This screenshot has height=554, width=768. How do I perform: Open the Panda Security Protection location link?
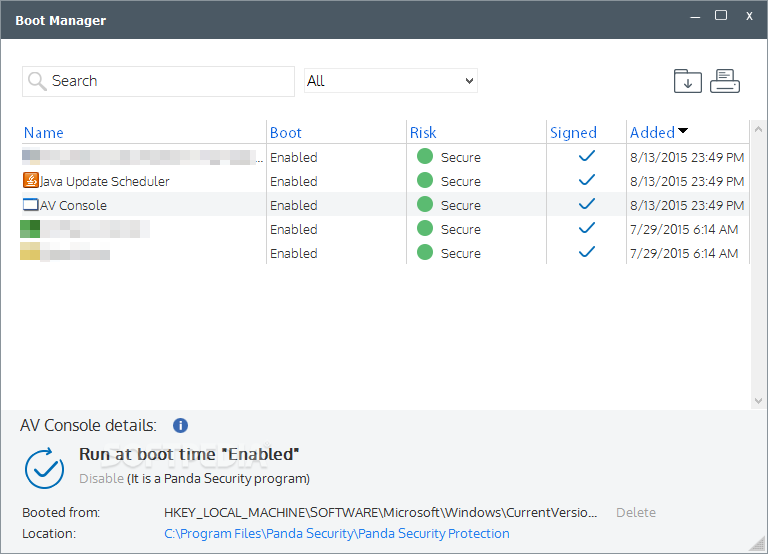[336, 533]
